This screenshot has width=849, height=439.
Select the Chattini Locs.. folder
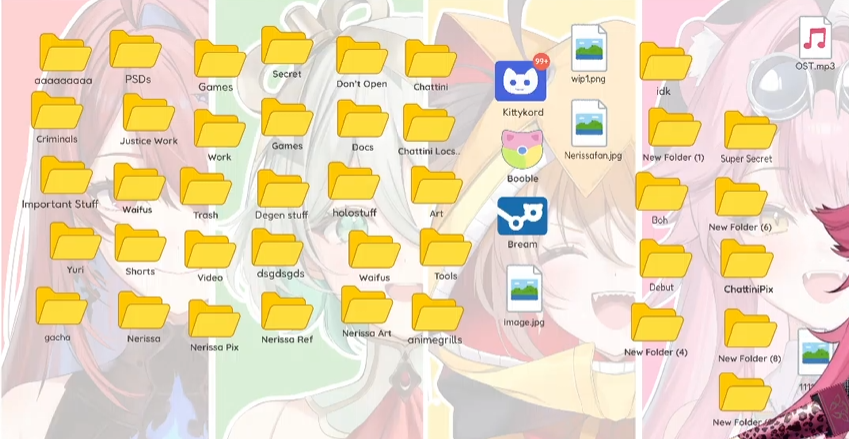pos(429,123)
